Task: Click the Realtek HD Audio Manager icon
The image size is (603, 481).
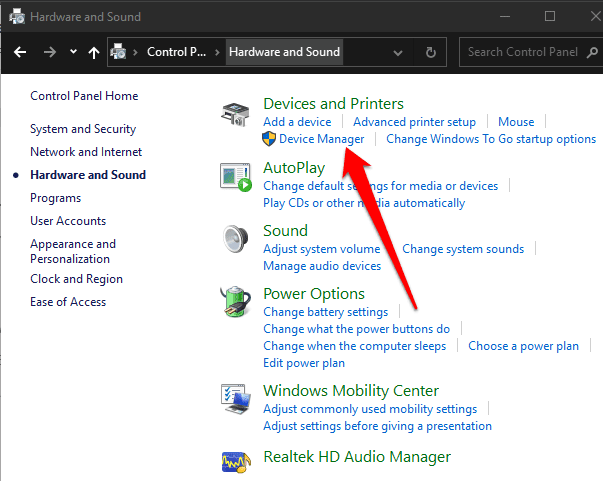Action: 237,459
